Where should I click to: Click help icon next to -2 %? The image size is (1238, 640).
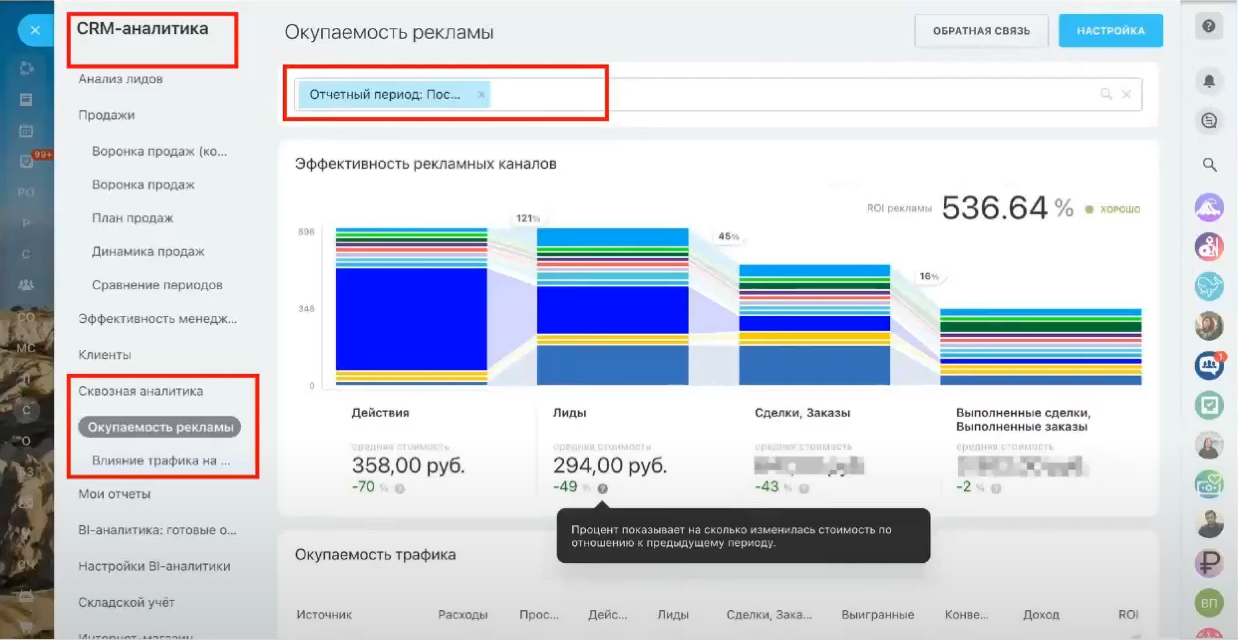997,488
